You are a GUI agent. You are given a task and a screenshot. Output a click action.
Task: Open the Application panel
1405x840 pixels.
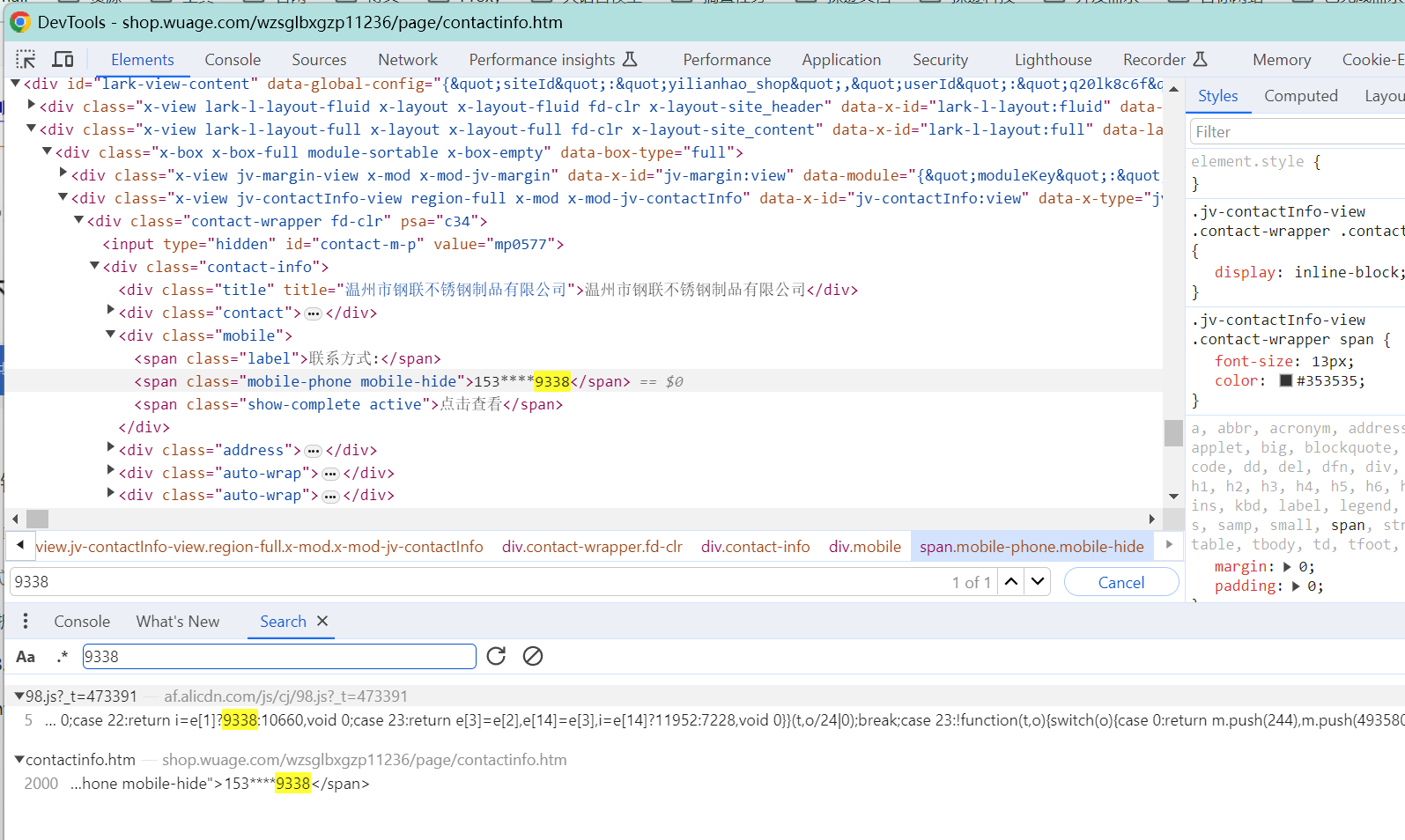coord(841,60)
